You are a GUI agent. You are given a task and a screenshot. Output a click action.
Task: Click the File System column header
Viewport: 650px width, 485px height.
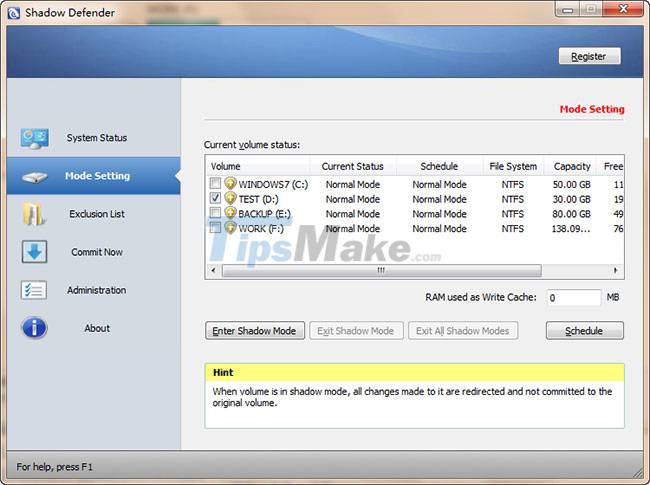513,166
